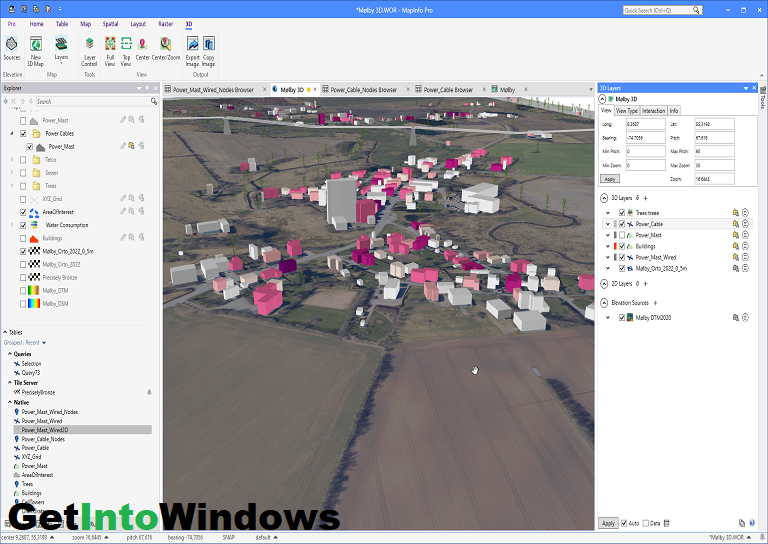This screenshot has width=768, height=544.
Task: Click the Quick Search magnifier icon
Action: (696, 10)
